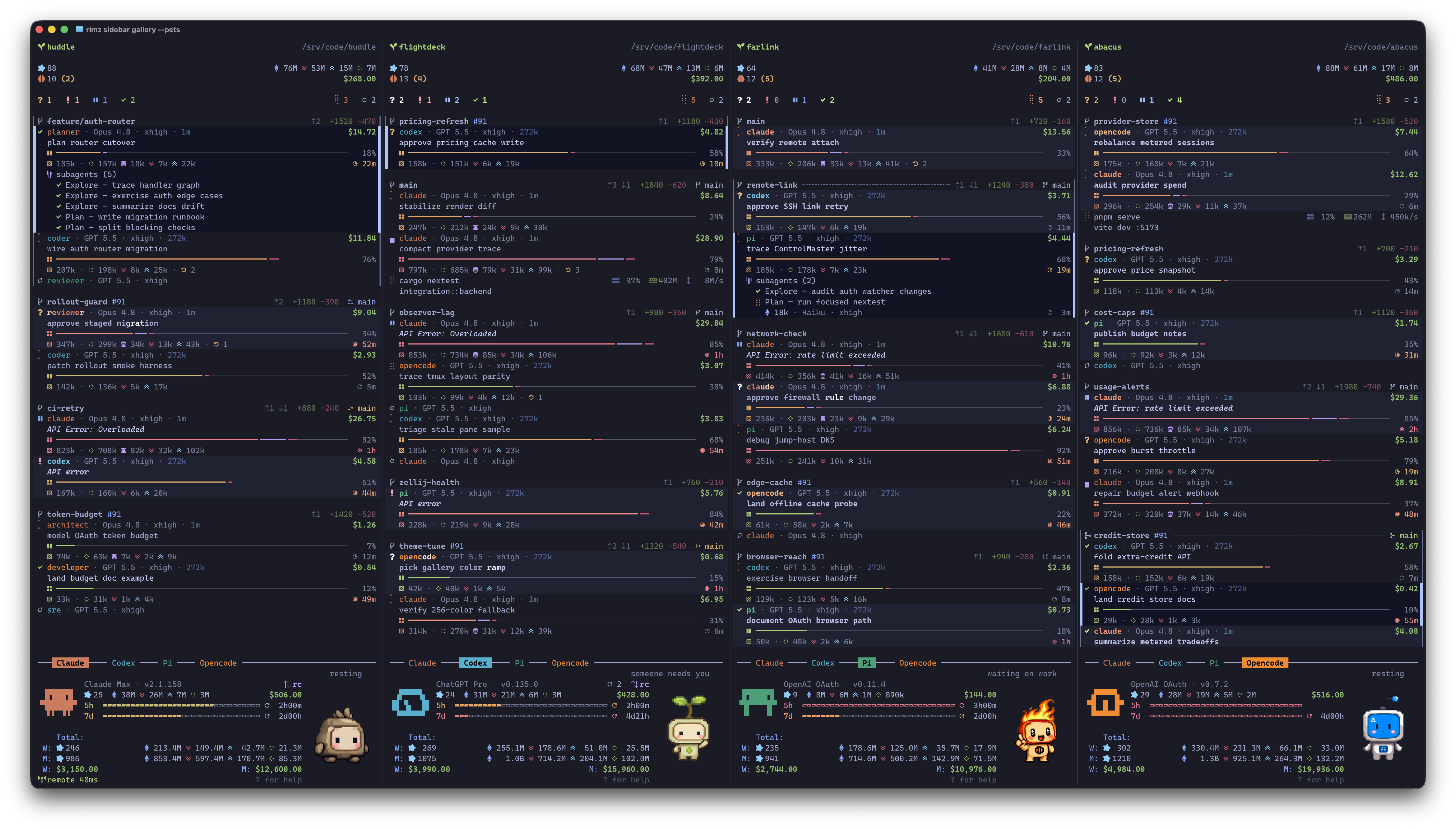Click the remote connection icon beside 'remote 48ms'
The image size is (1456, 829).
pos(42,779)
